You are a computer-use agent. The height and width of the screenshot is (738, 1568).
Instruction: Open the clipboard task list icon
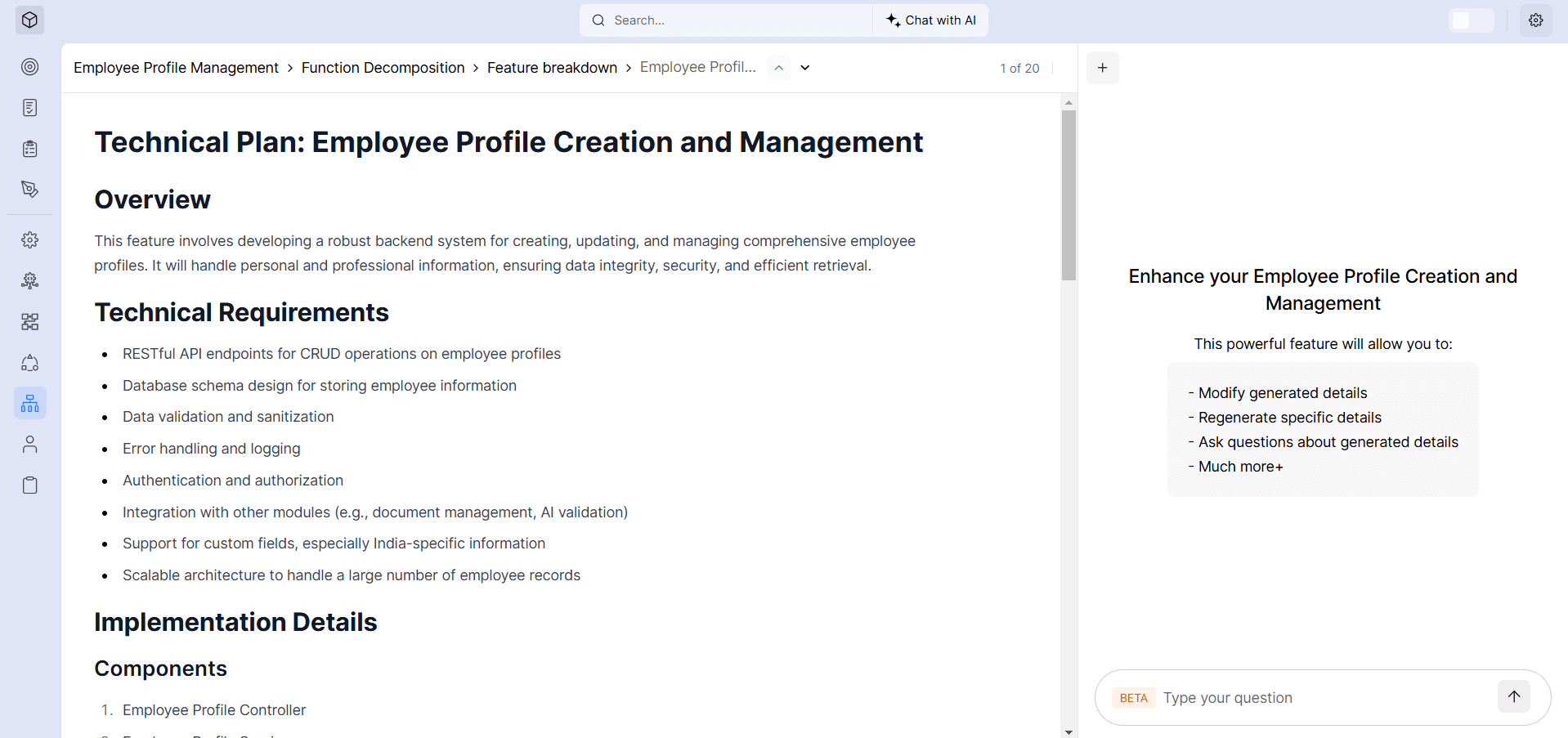[x=30, y=149]
